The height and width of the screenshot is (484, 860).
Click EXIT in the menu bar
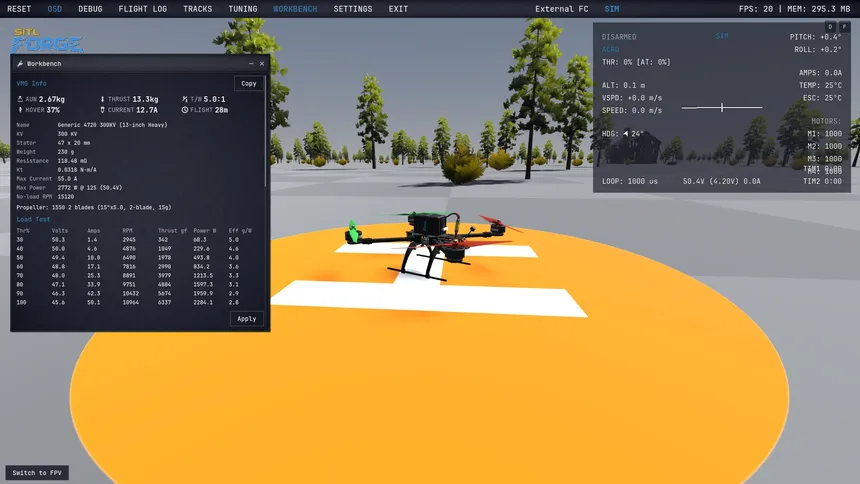(398, 9)
